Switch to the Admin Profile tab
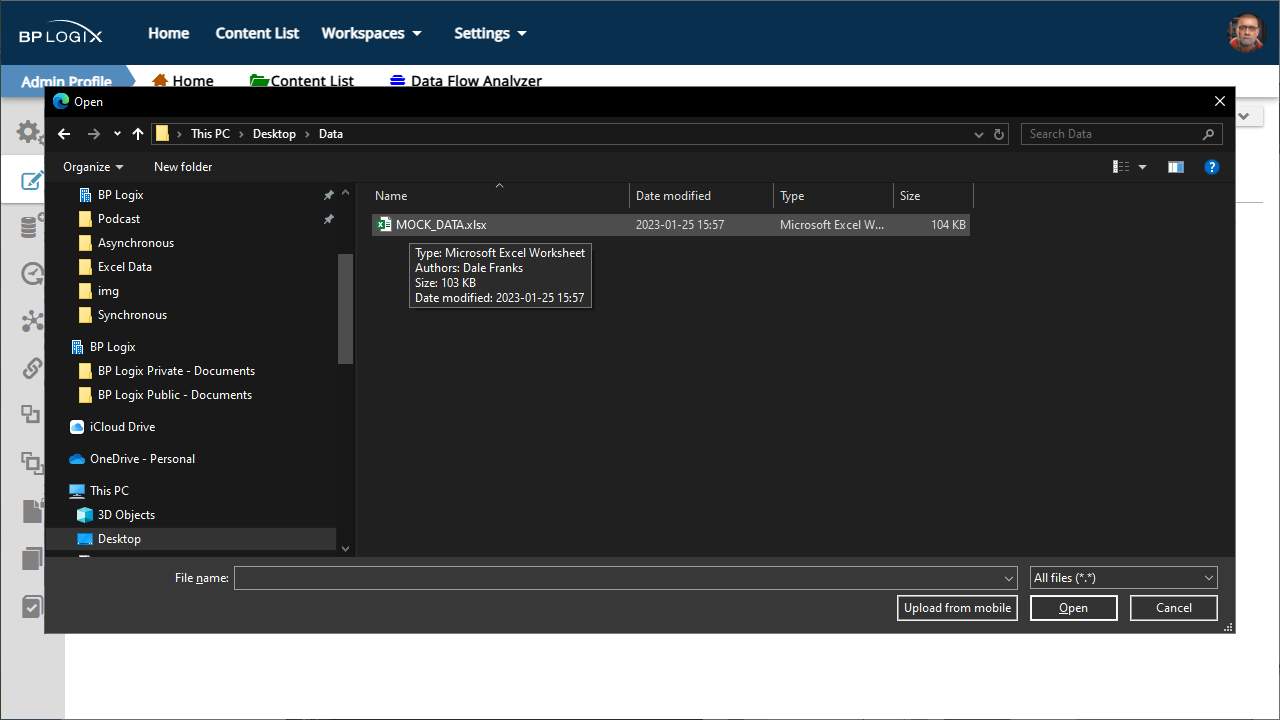The height and width of the screenshot is (720, 1280). coord(66,81)
